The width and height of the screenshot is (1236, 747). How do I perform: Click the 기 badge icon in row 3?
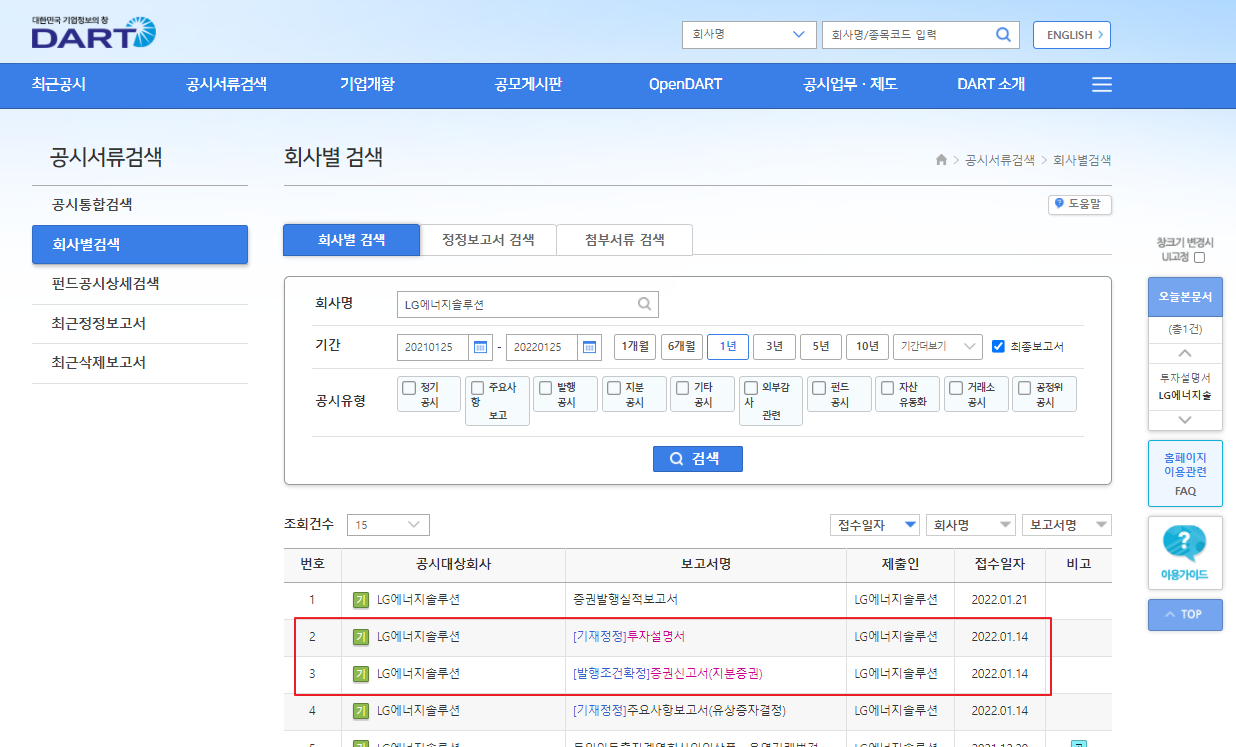click(x=361, y=674)
